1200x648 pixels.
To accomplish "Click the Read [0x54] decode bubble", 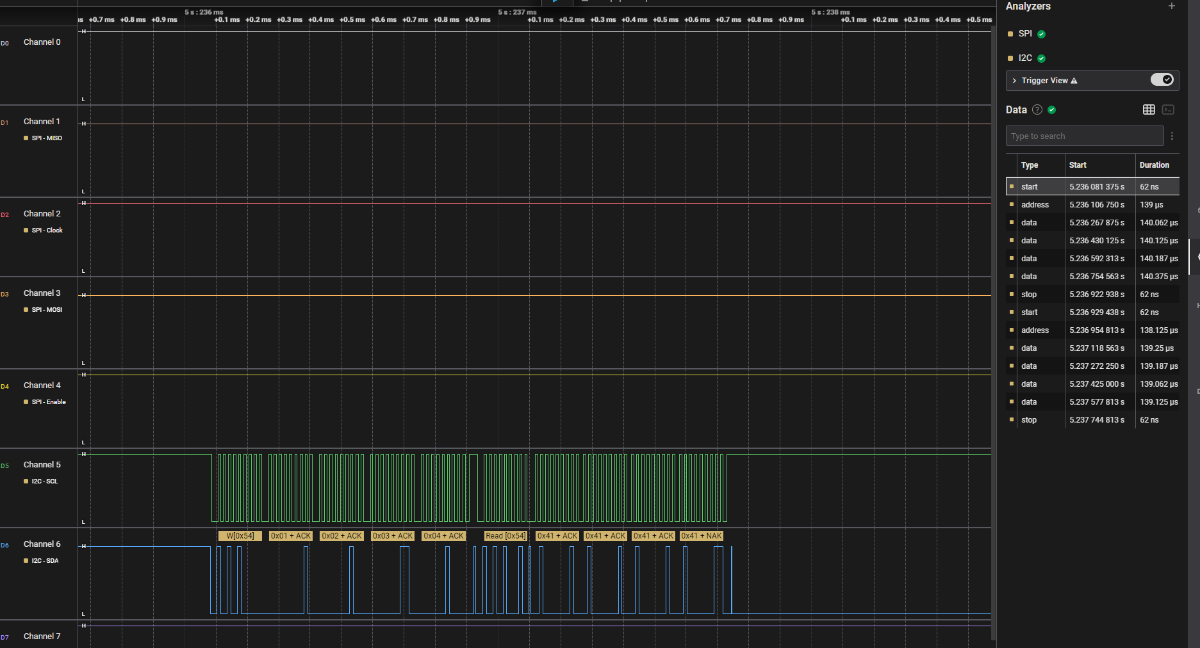I will [x=505, y=536].
